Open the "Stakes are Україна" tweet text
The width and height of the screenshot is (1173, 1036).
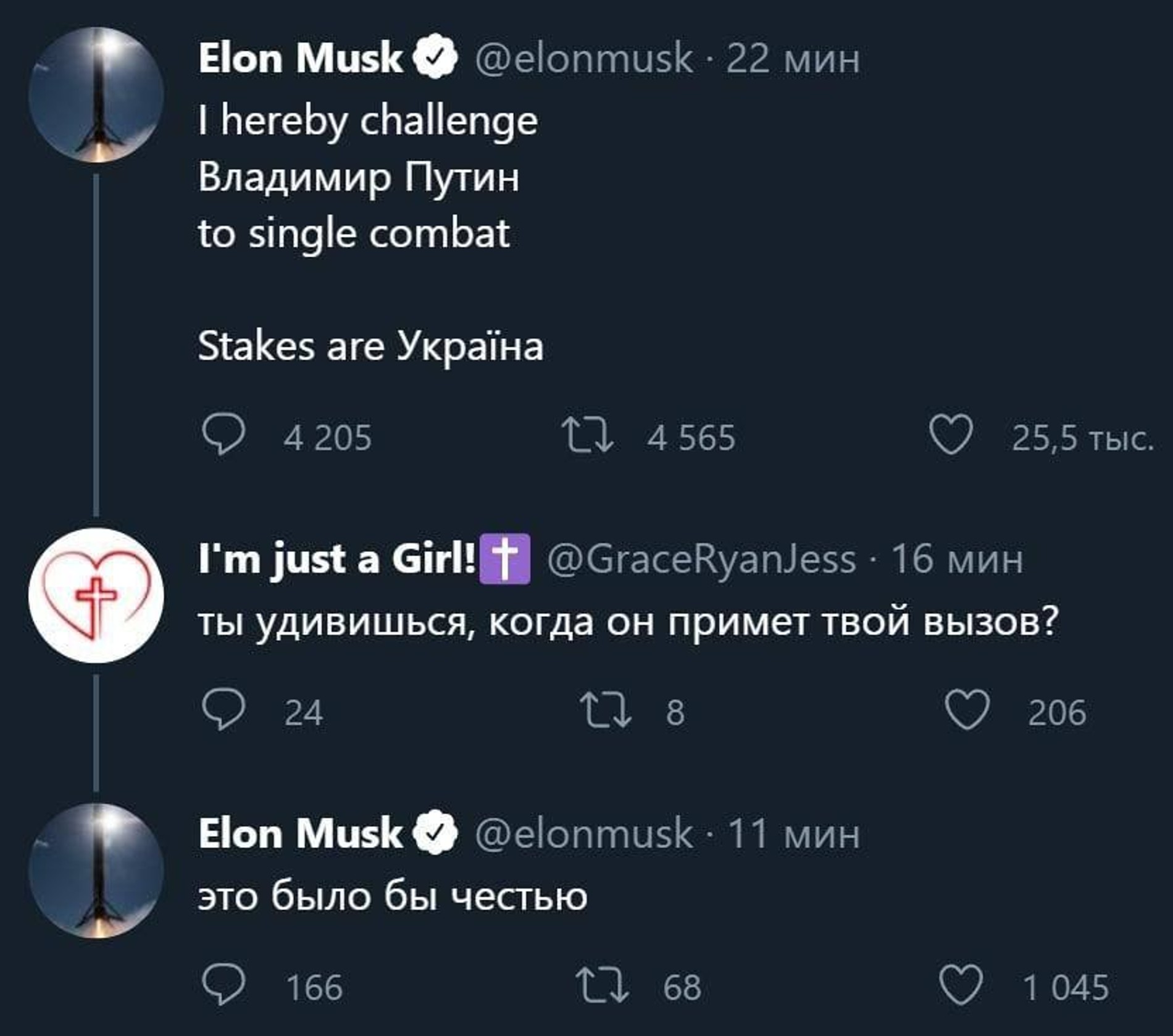pos(370,346)
